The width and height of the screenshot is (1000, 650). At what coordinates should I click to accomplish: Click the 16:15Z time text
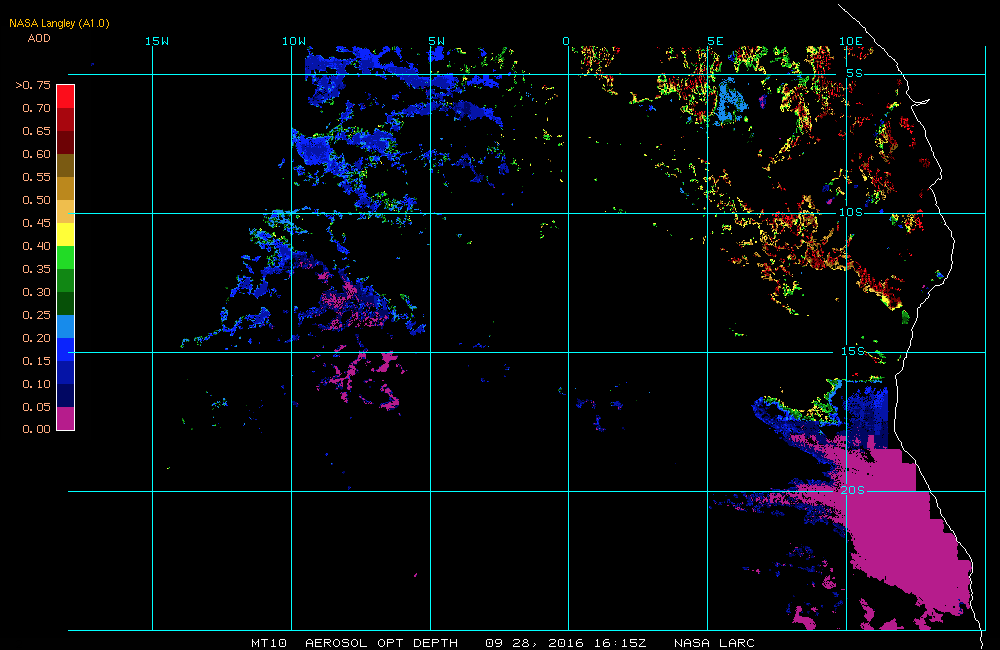click(620, 642)
